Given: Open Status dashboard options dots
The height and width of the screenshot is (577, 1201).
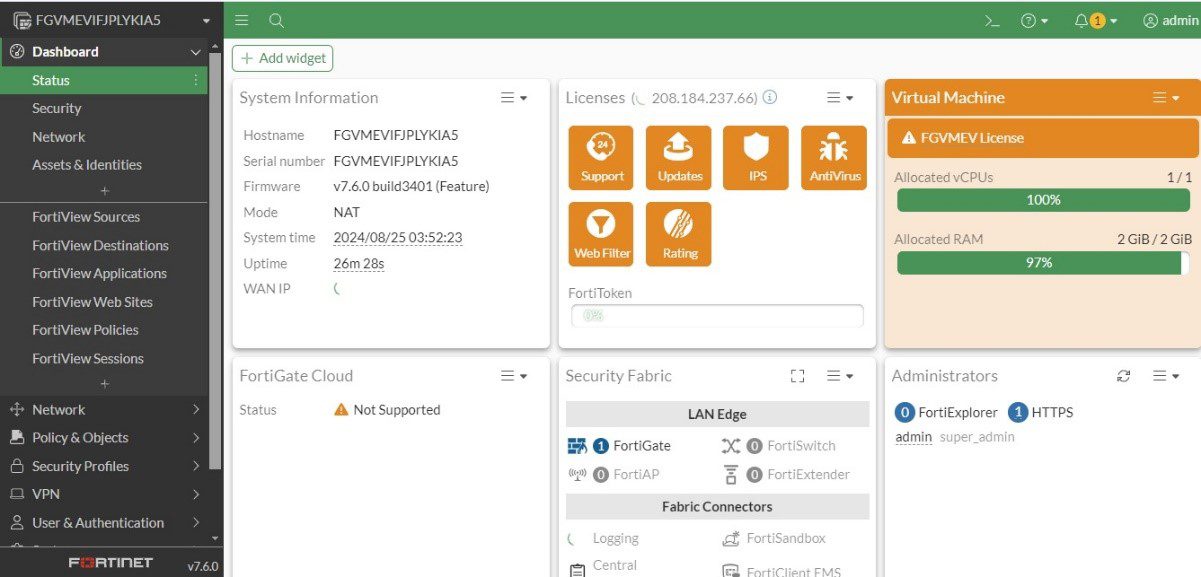Looking at the screenshot, I should pos(196,80).
